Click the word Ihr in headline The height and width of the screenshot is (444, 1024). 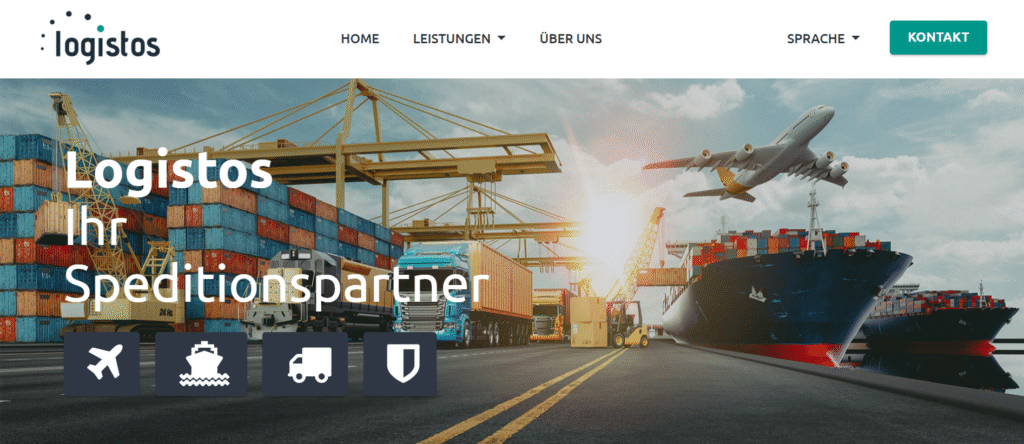(x=95, y=227)
